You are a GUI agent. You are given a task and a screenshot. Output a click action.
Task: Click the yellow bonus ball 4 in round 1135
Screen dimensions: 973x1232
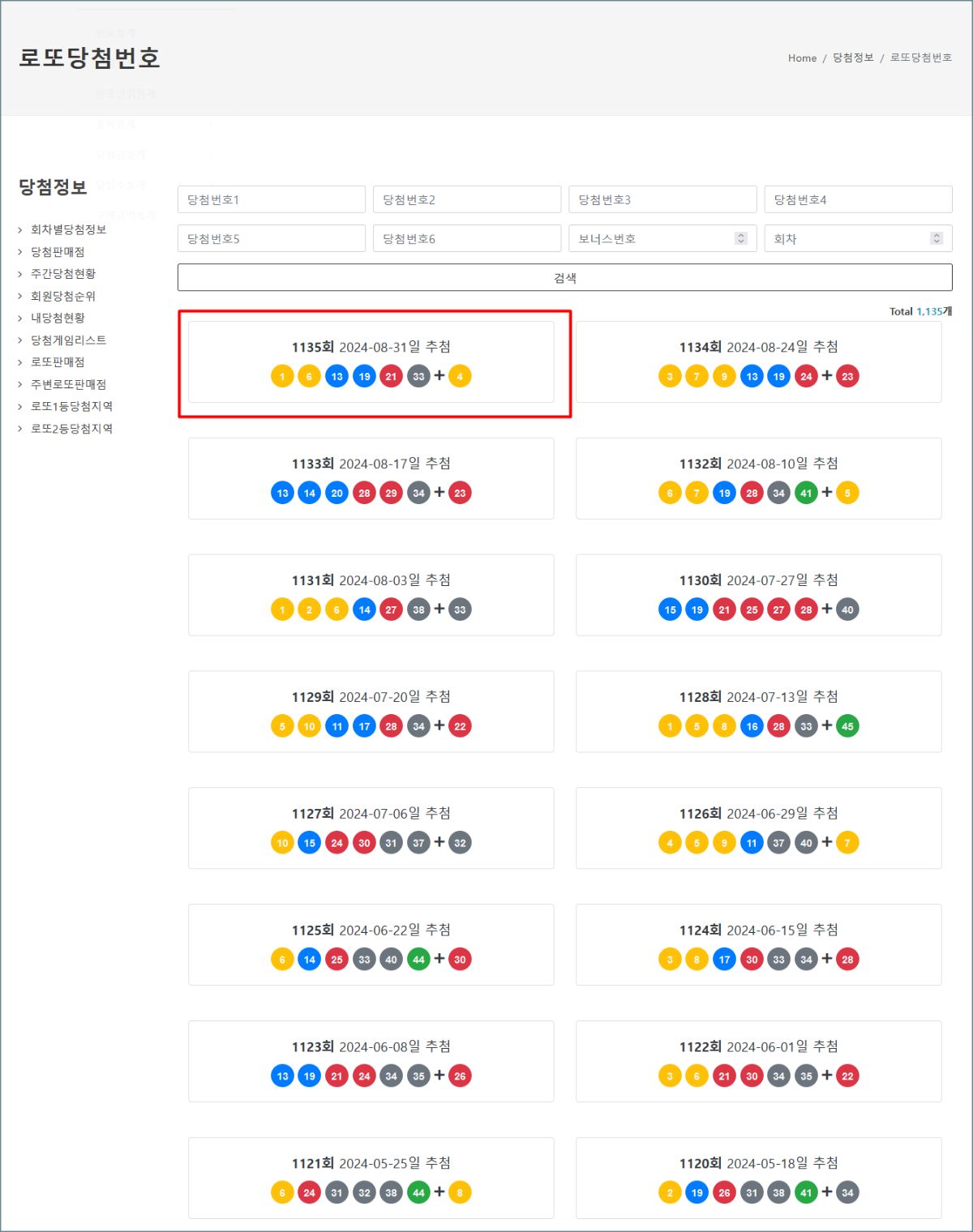460,376
